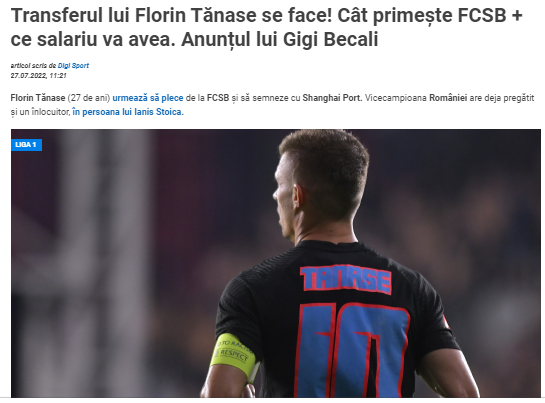Click the main photo of the player
Viewport: 545px width, 403px height.
pos(276,263)
